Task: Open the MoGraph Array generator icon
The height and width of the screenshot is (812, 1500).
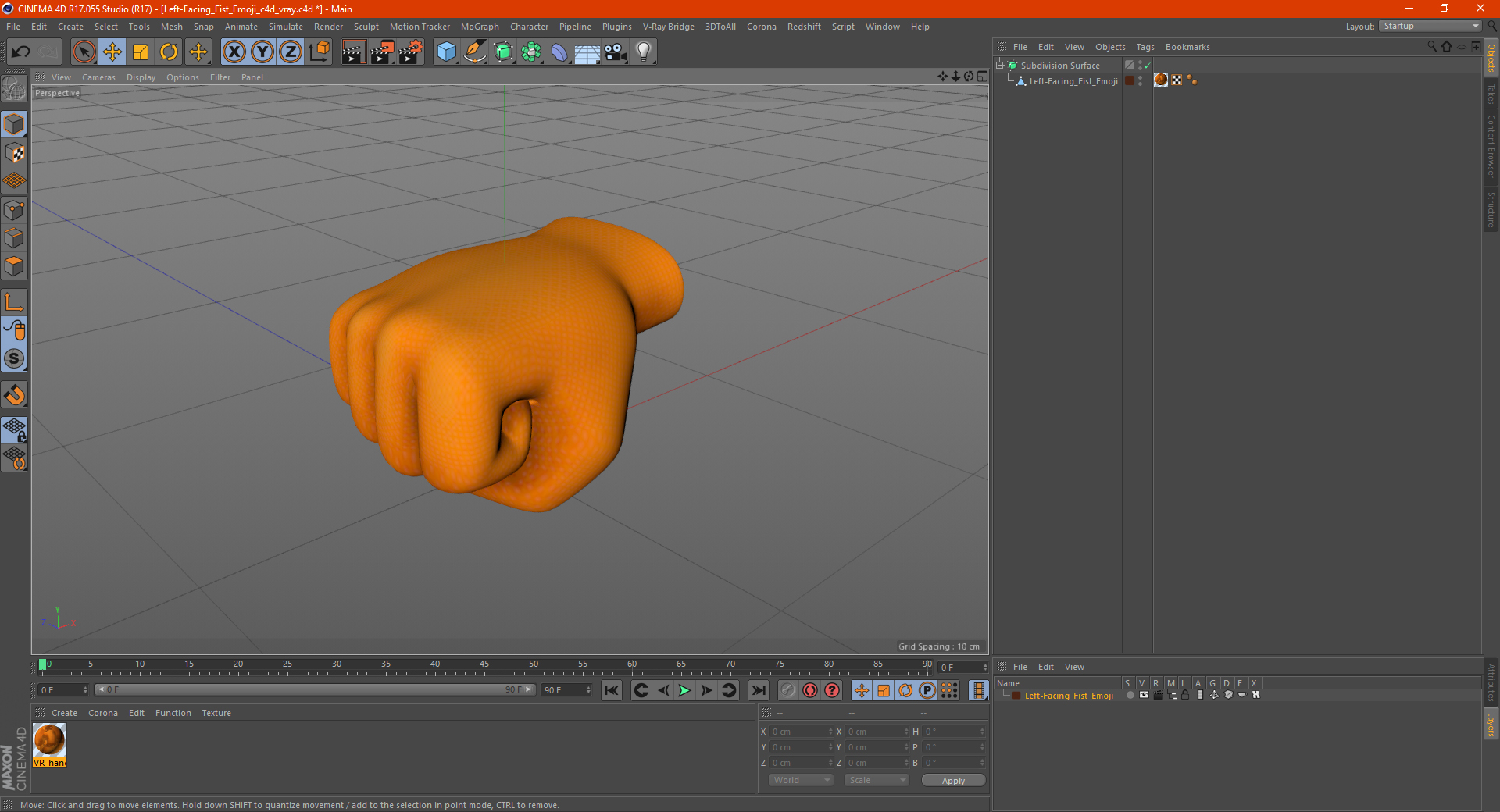Action: click(x=531, y=52)
